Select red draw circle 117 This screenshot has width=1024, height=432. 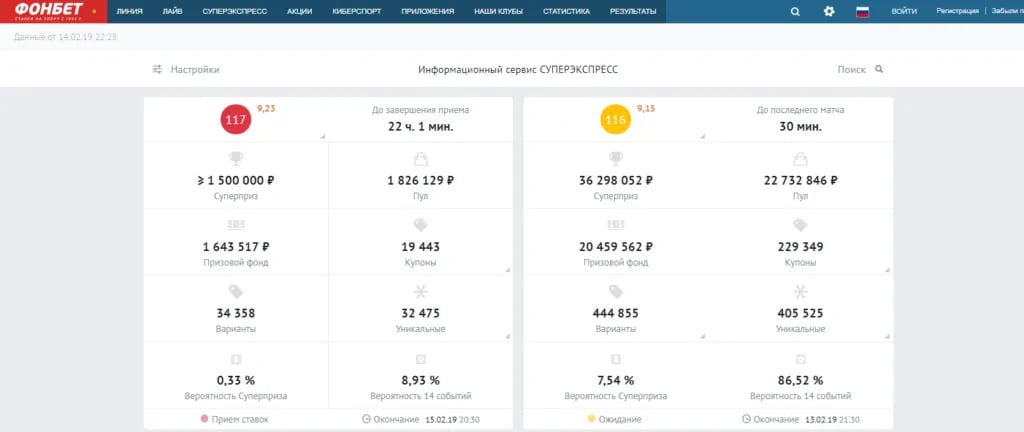pyautogui.click(x=236, y=119)
